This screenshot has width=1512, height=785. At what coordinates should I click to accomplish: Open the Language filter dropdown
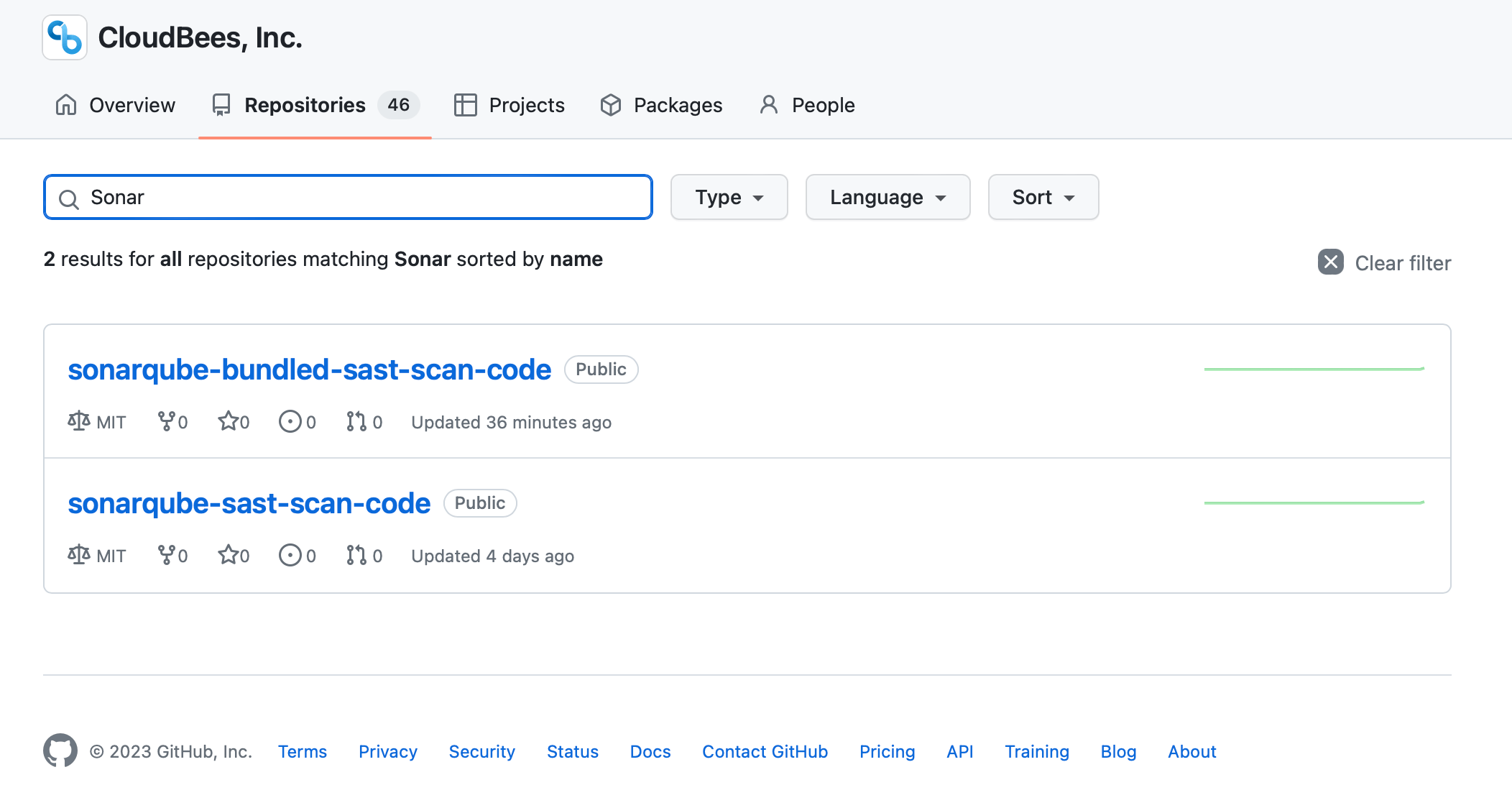(888, 197)
